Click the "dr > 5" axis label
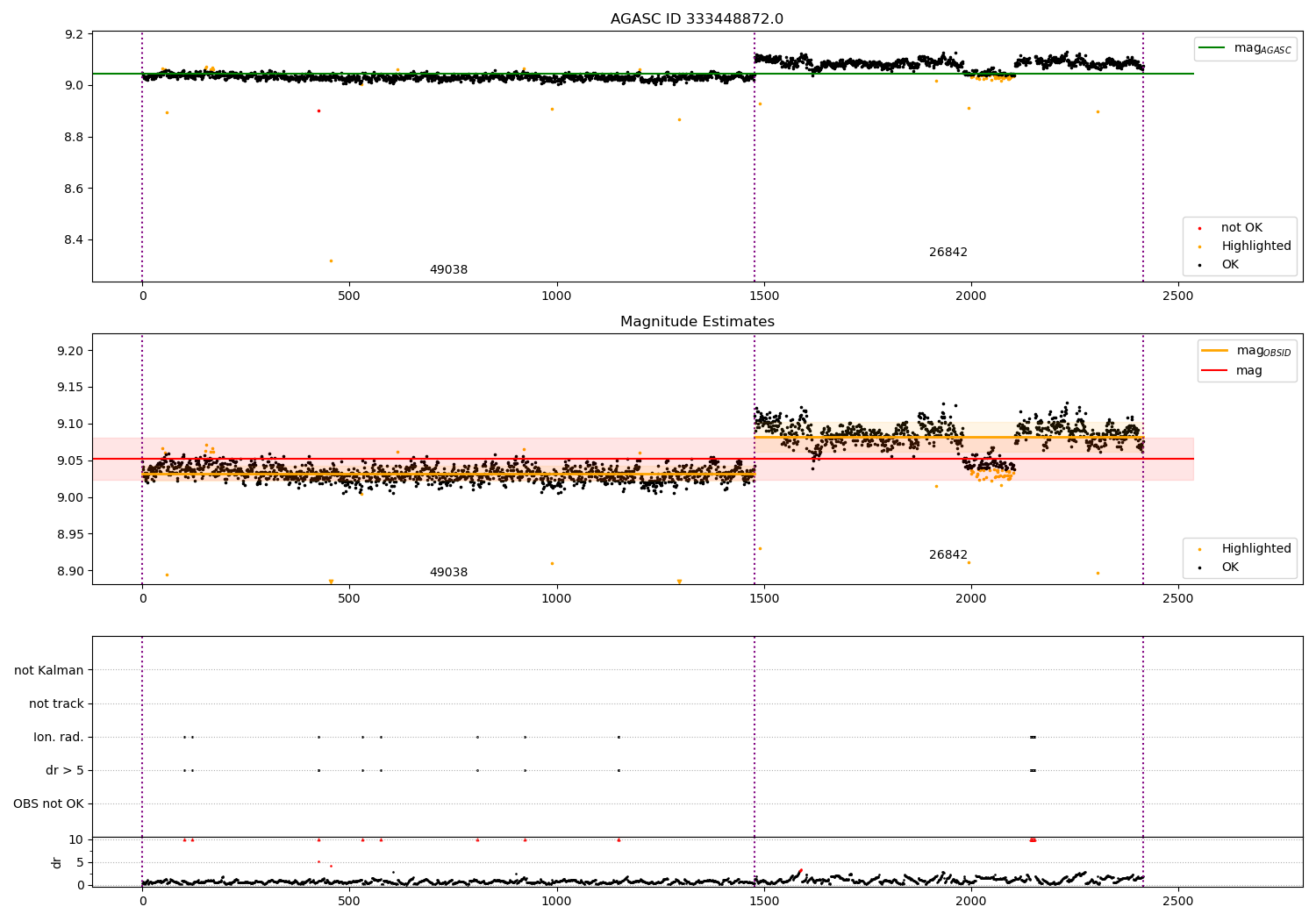 tap(65, 770)
